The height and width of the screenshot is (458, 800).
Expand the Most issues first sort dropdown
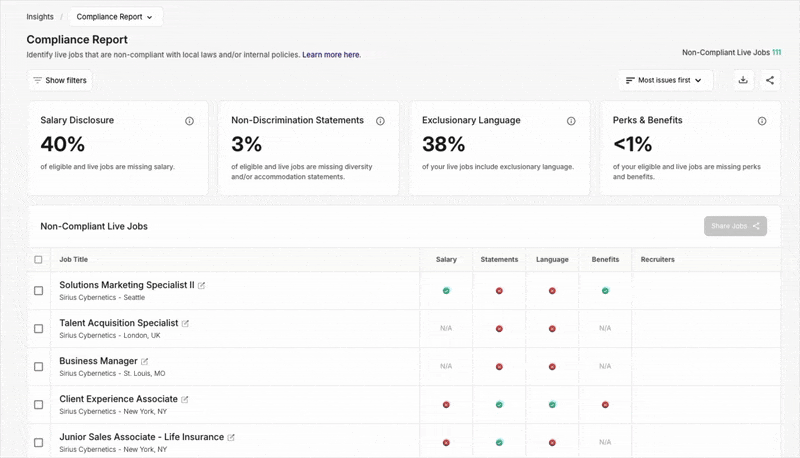(x=664, y=80)
